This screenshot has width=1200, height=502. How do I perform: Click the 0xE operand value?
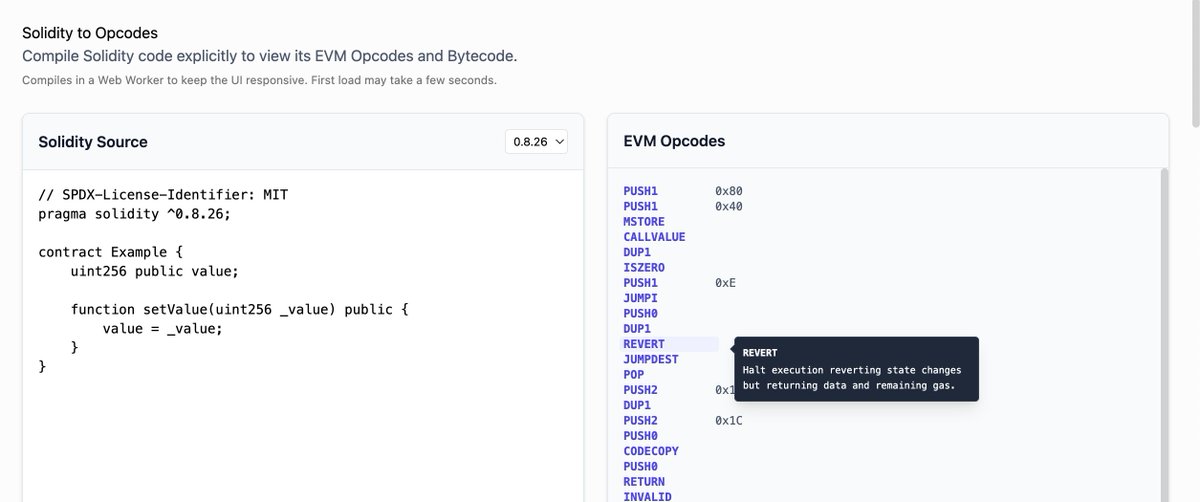pos(726,283)
